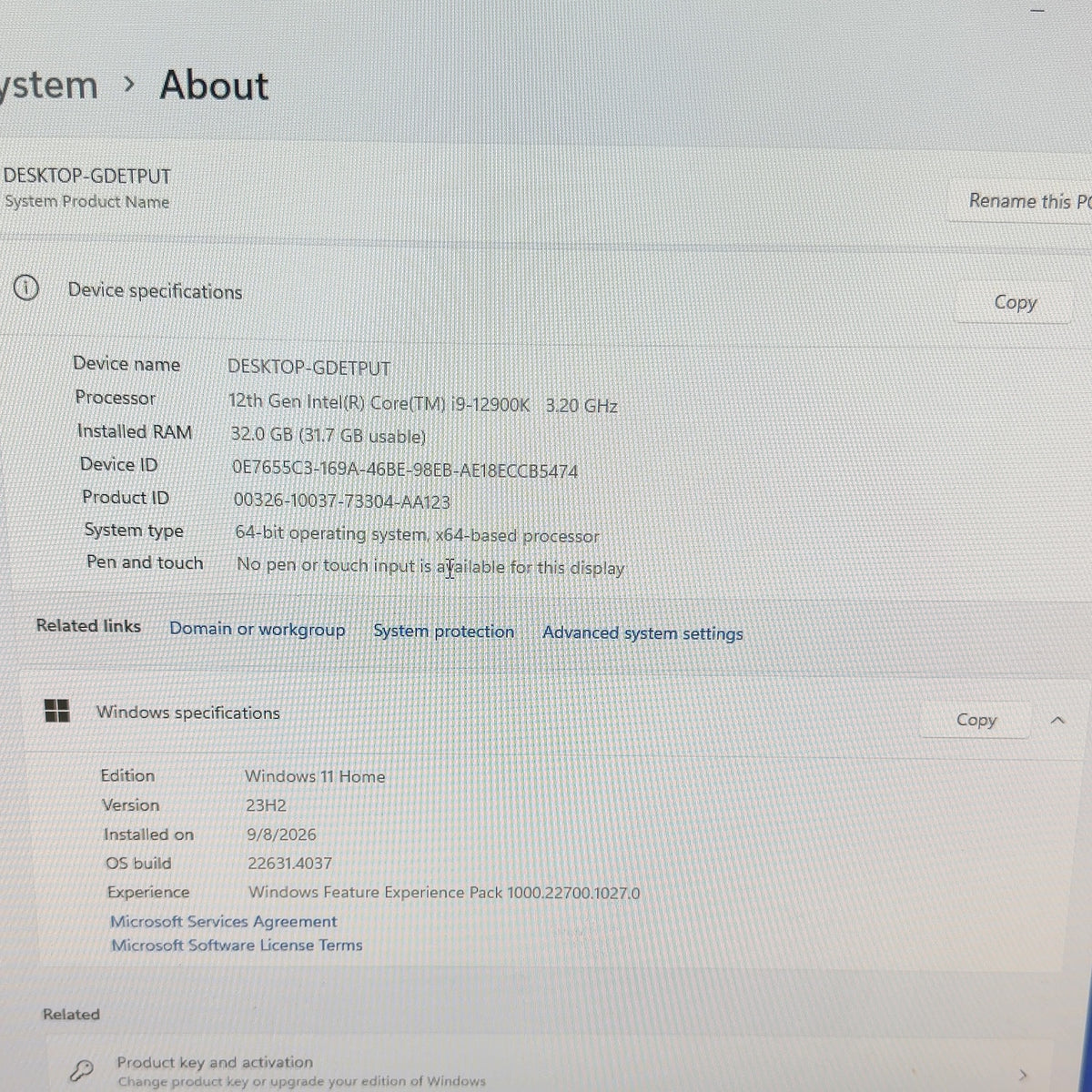Select Installed on date 9/8/2026
The width and height of the screenshot is (1092, 1092).
[x=281, y=834]
